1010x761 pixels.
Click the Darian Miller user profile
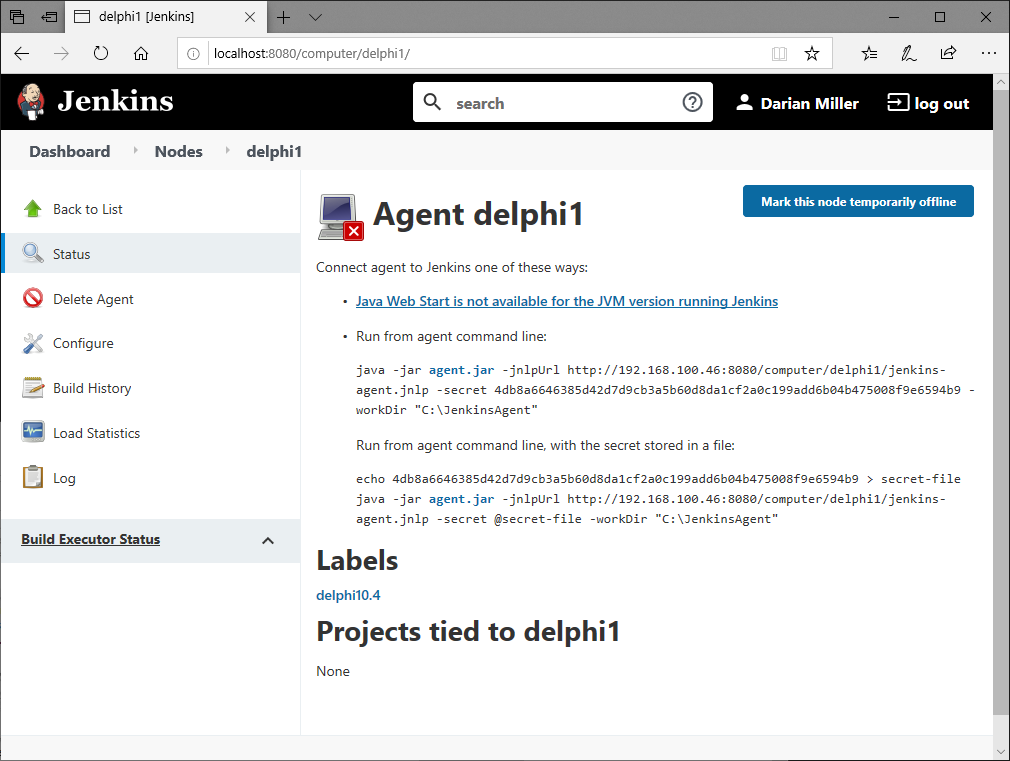click(797, 102)
